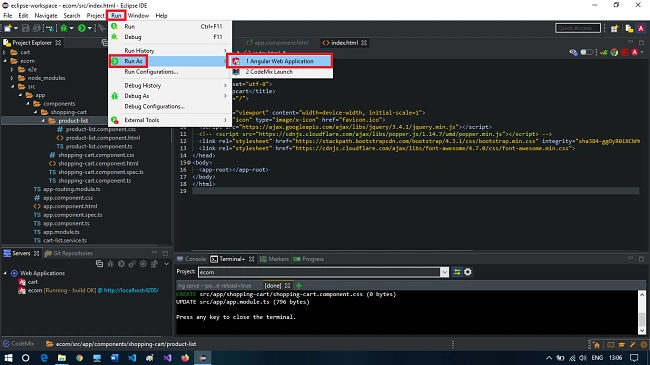Switch to the Markers tab
The width and height of the screenshot is (650, 365).
point(274,259)
